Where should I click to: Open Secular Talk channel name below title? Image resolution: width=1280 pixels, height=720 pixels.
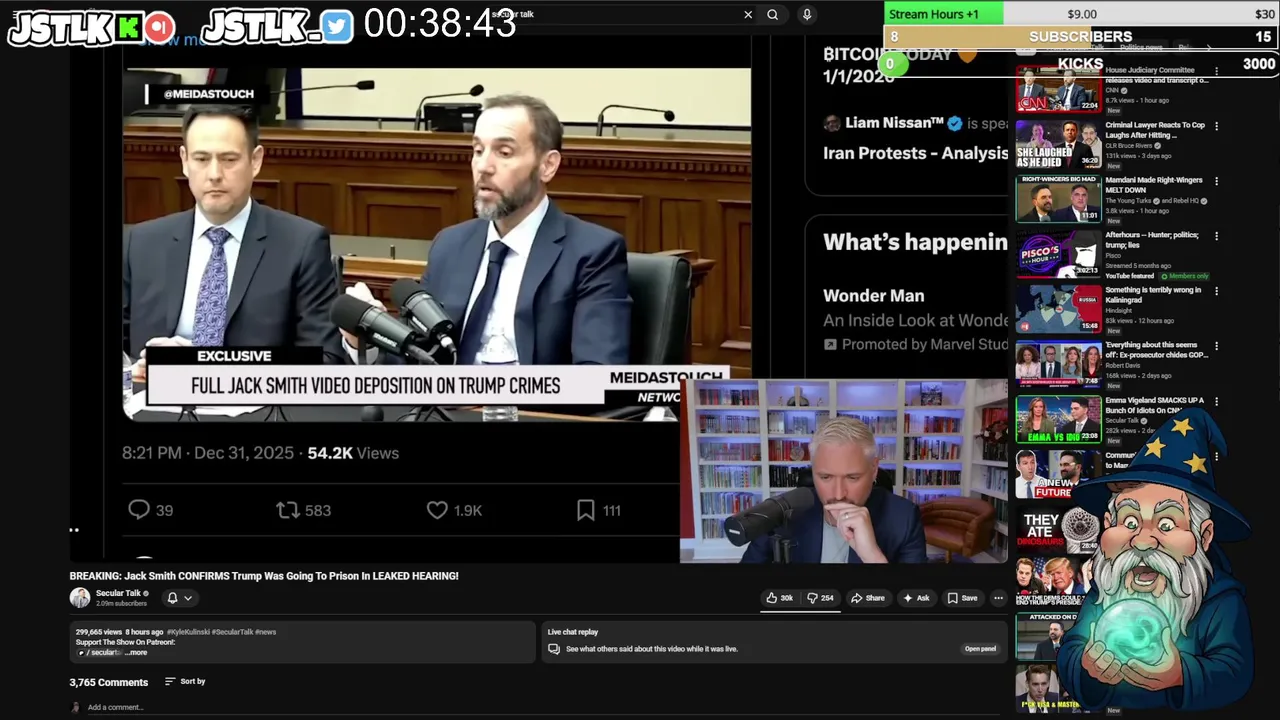118,593
